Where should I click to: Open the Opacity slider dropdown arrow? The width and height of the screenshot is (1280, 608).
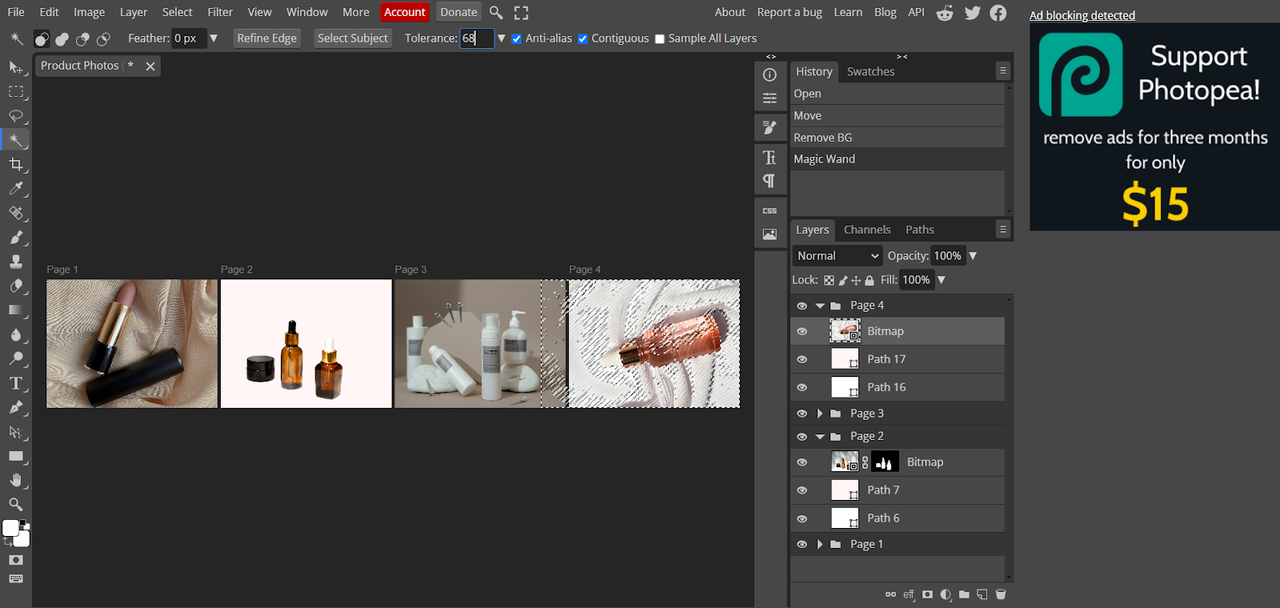point(973,256)
